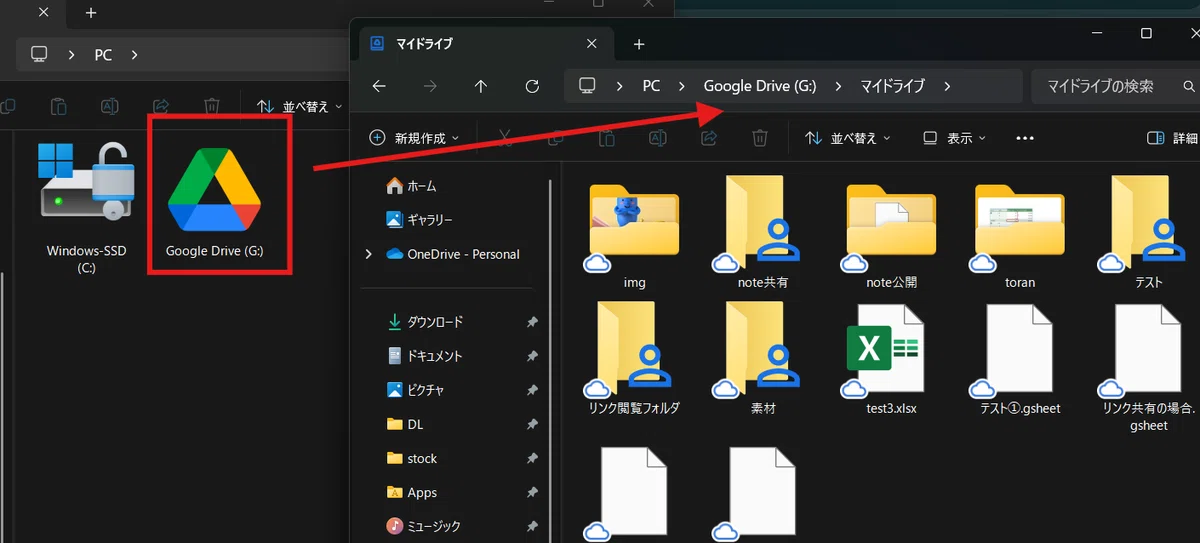Click the delete trash icon in マイドライブ toolbar

(760, 138)
